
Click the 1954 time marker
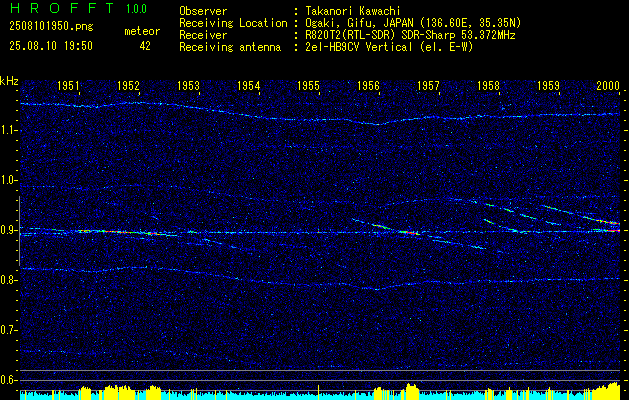coord(248,85)
